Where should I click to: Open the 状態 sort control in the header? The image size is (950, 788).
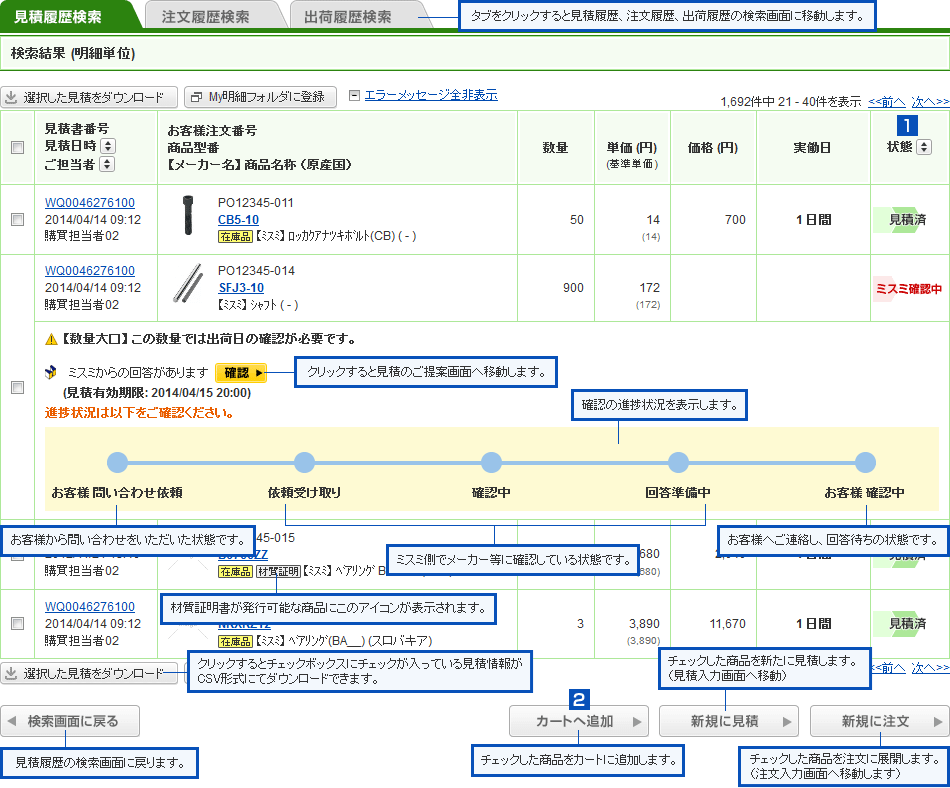pyautogui.click(x=923, y=147)
